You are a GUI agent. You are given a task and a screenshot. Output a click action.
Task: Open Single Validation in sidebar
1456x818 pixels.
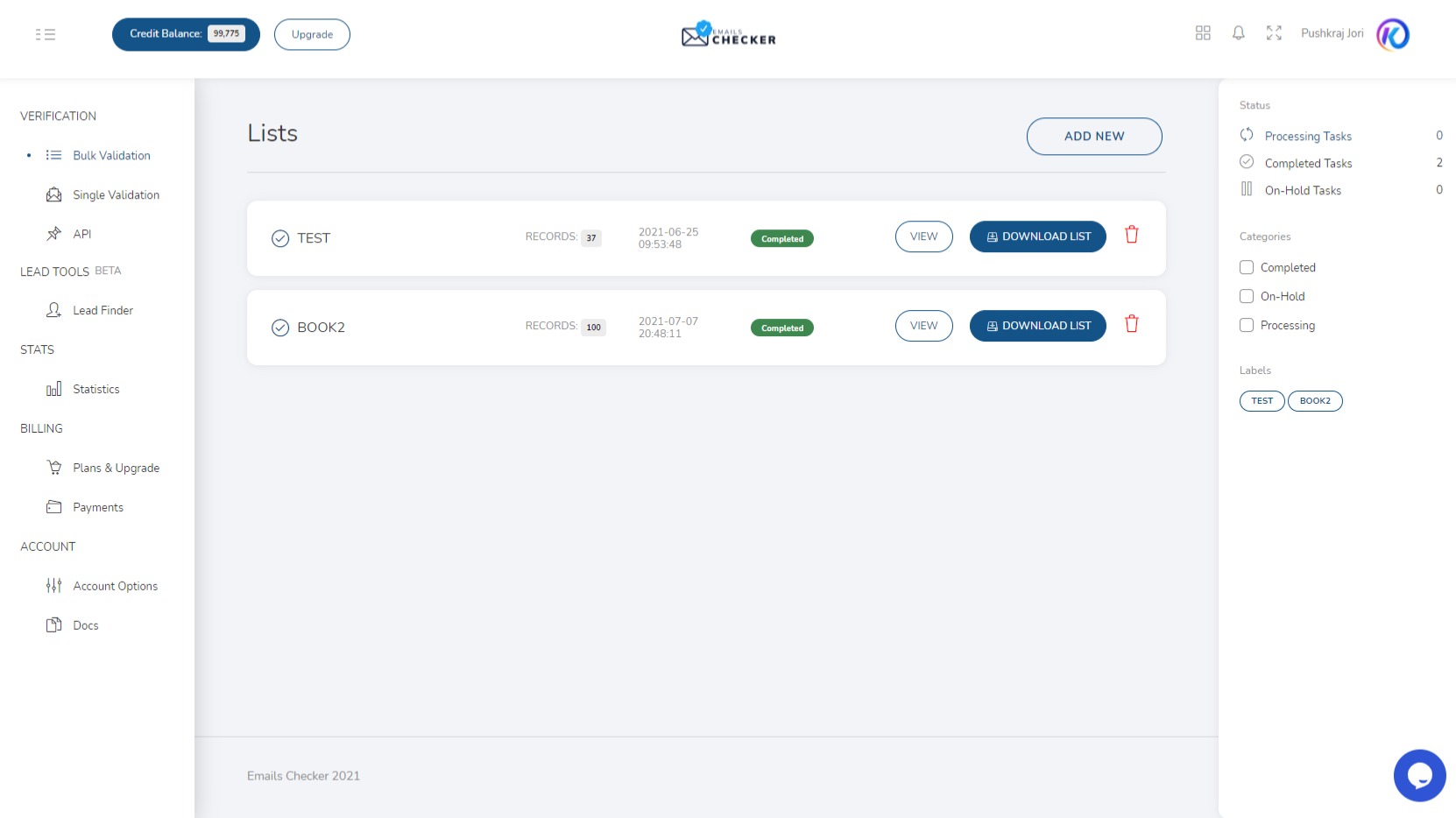[116, 195]
